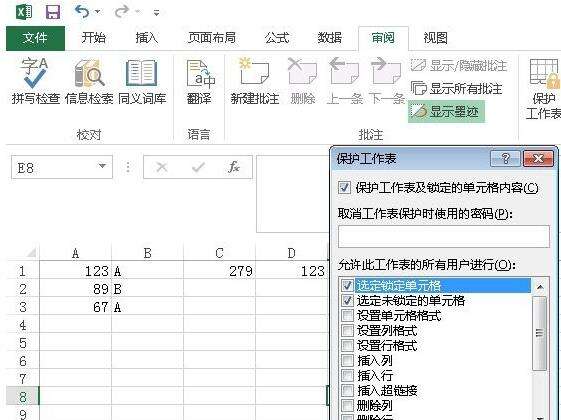This screenshot has height=420, width=561.
Task: Go to next comment 下一条
Action: (387, 81)
